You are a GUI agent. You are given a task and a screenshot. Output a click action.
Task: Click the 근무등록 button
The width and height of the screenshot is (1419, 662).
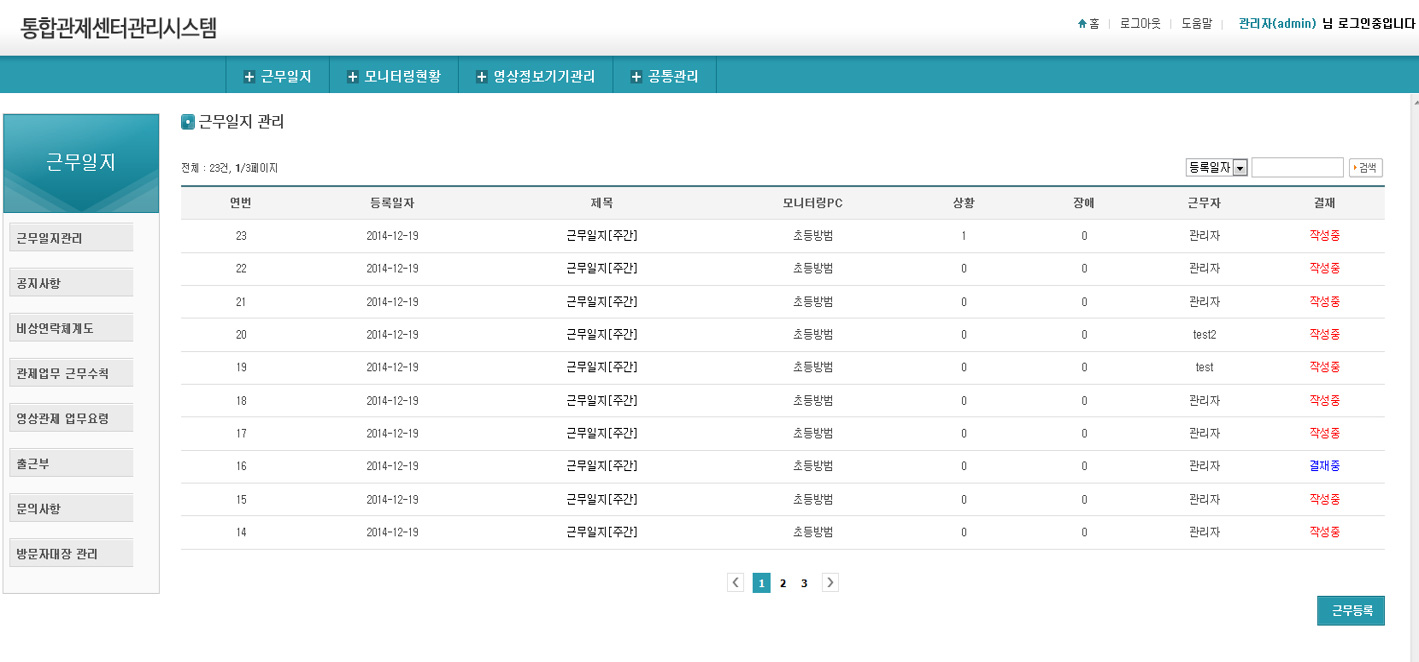click(1351, 610)
